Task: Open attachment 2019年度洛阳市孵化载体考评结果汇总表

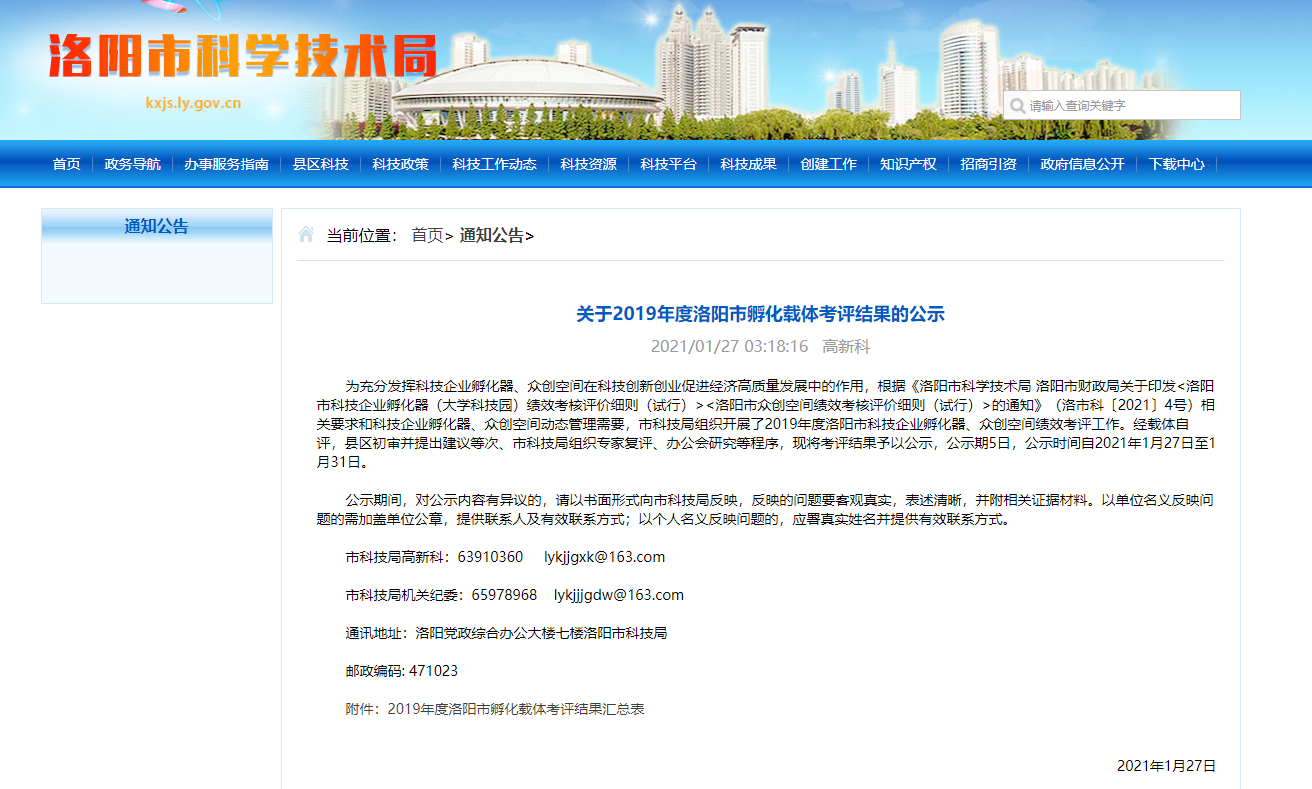Action: [516, 709]
